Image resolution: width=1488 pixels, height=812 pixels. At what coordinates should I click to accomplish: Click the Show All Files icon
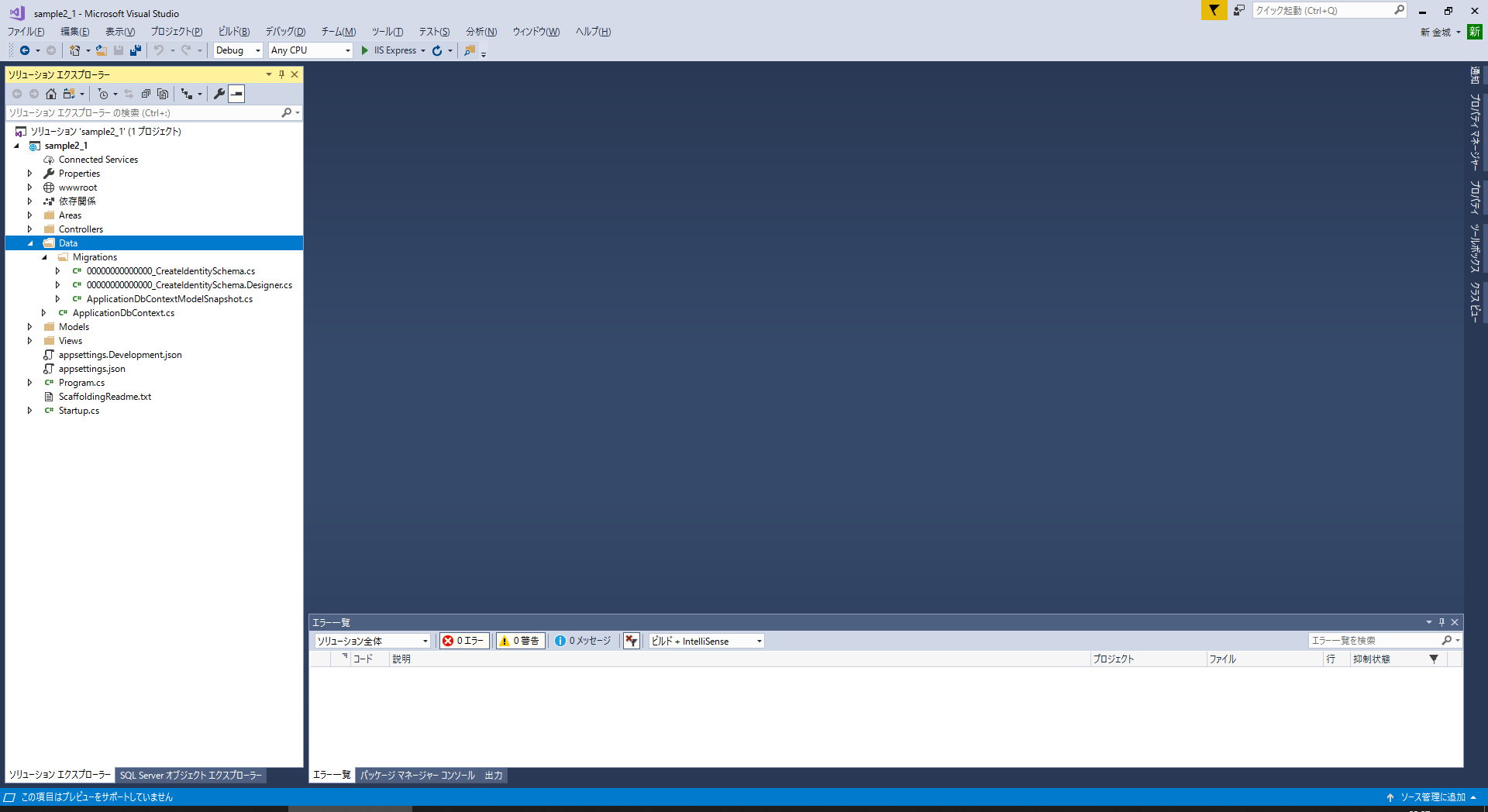point(163,94)
